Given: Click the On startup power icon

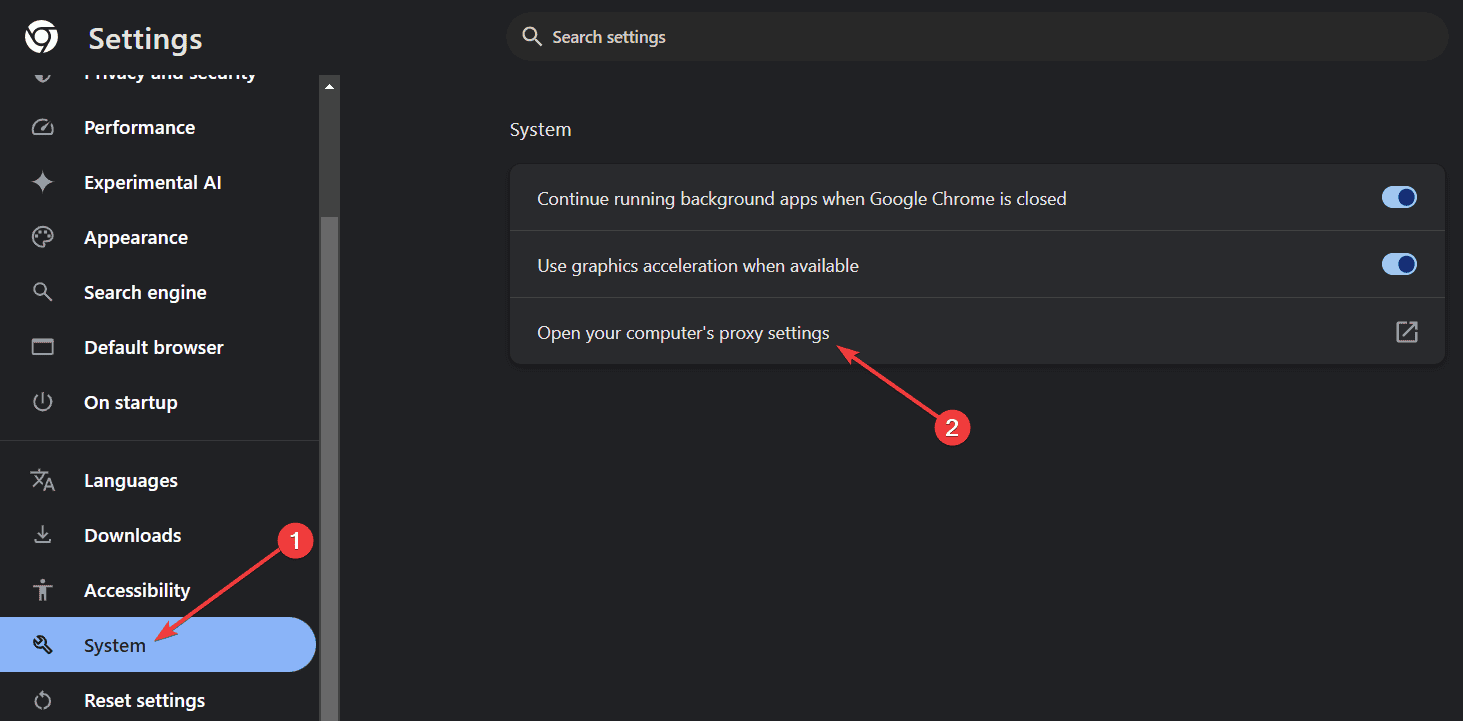Looking at the screenshot, I should click(x=42, y=402).
